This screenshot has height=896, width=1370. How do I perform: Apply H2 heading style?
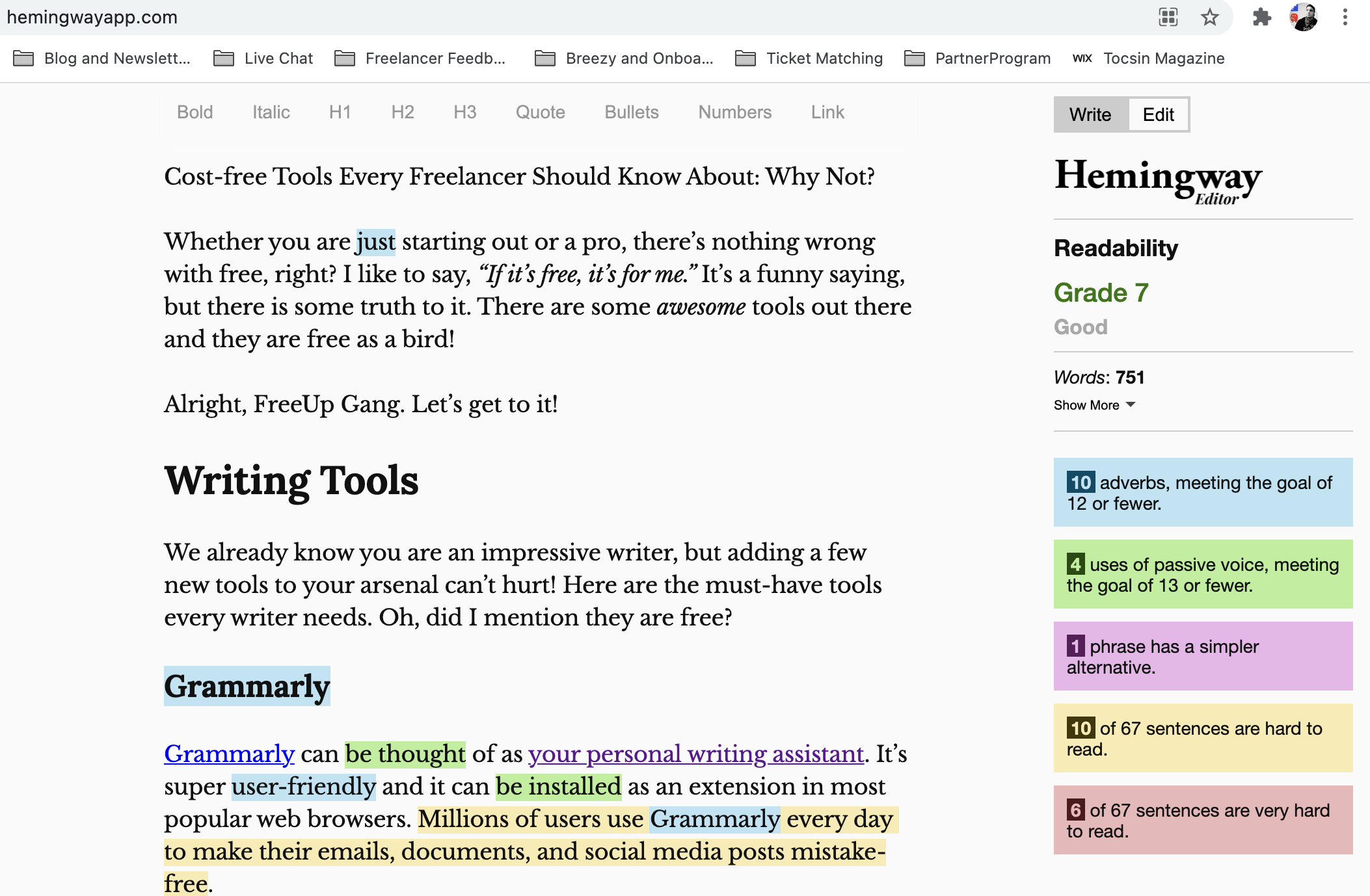403,112
